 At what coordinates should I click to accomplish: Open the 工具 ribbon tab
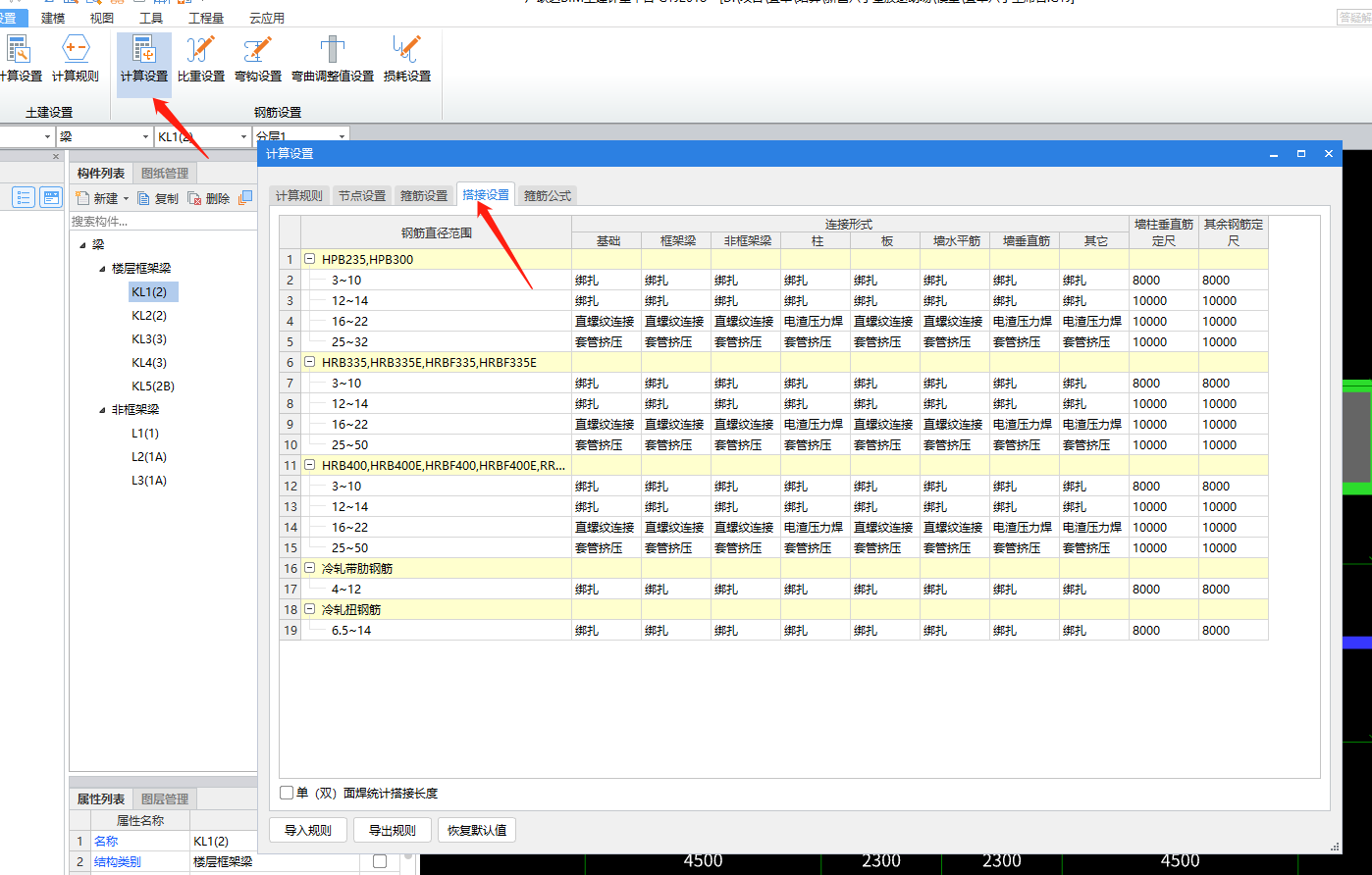pyautogui.click(x=151, y=18)
